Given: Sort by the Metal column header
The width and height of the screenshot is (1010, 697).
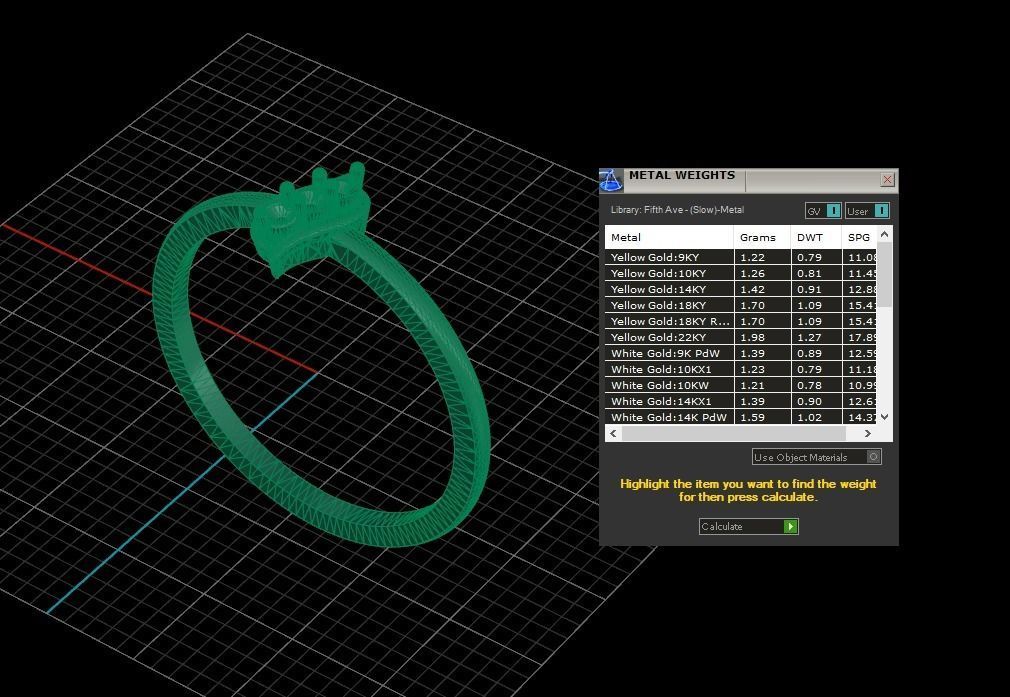Looking at the screenshot, I should click(669, 237).
